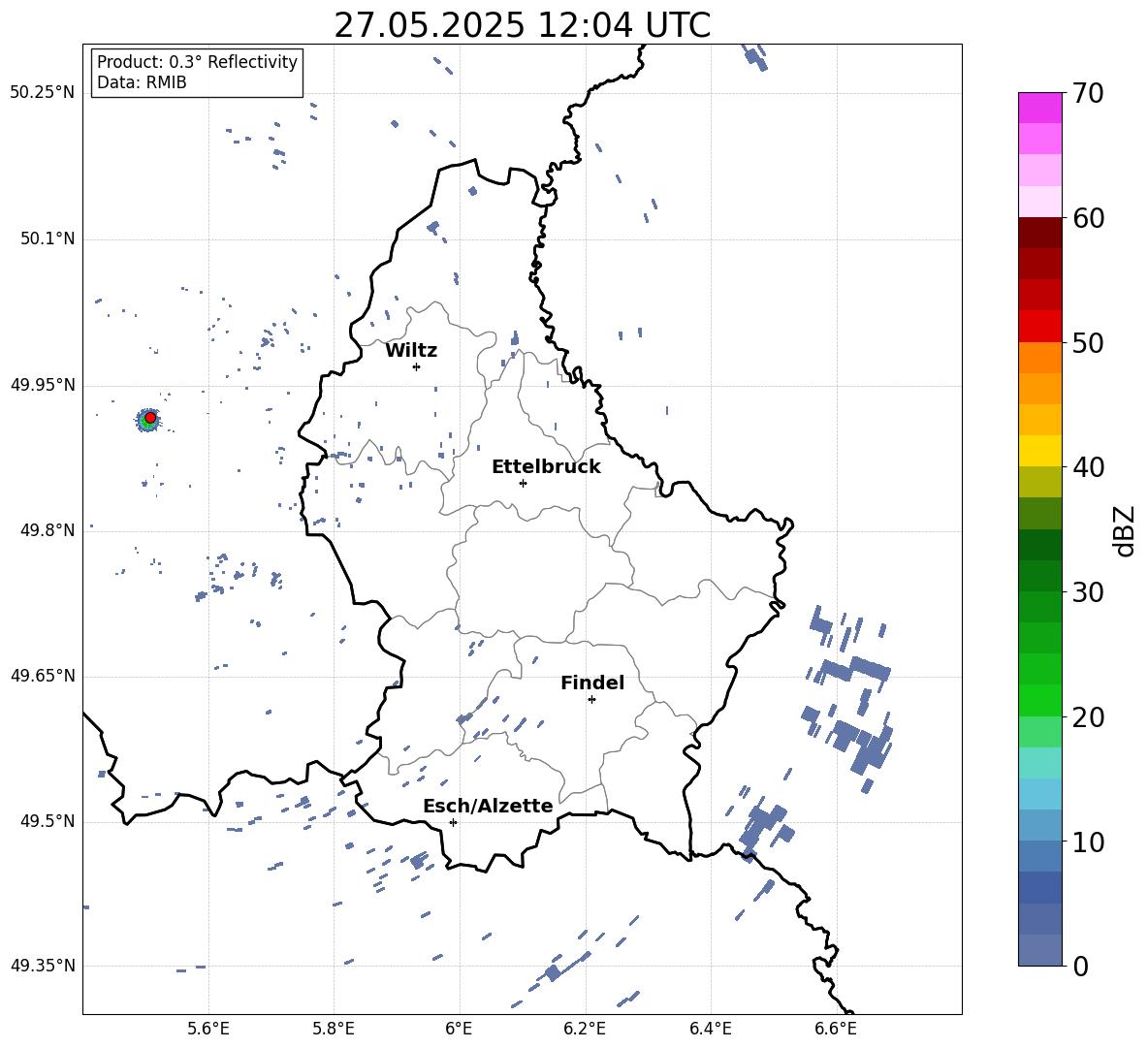Image resolution: width=1148 pixels, height=1048 pixels.
Task: Click the colorbar tick label 20
Action: click(x=1088, y=716)
